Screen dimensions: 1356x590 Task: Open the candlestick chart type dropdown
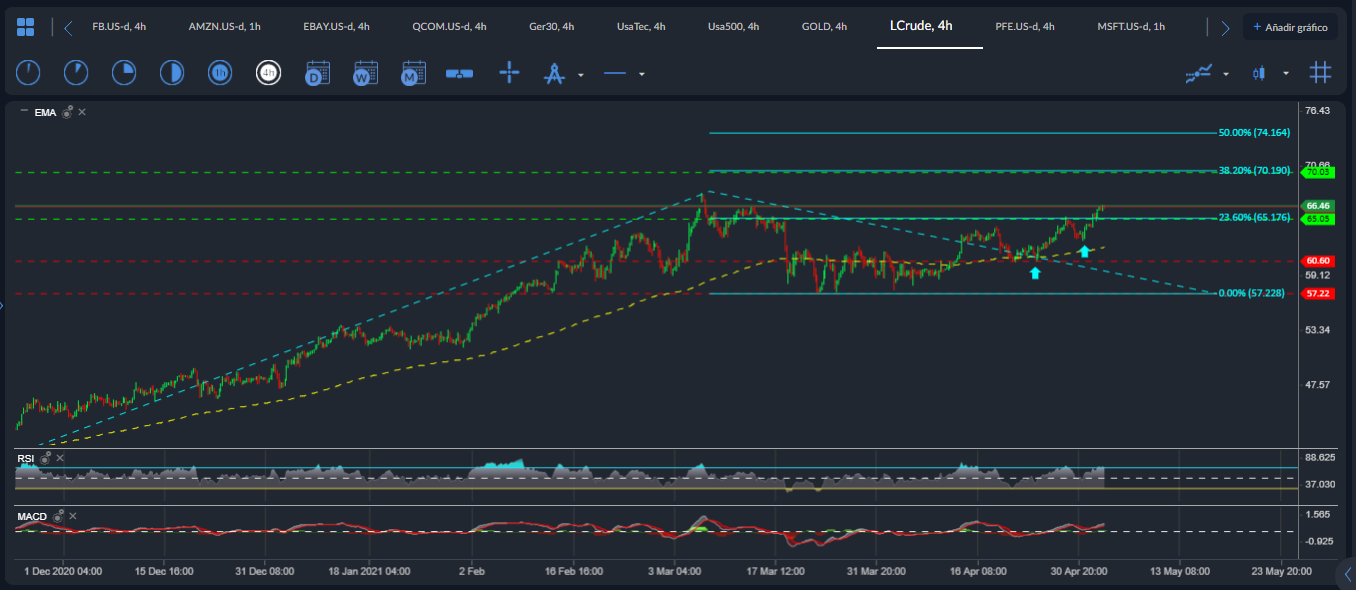[1286, 73]
